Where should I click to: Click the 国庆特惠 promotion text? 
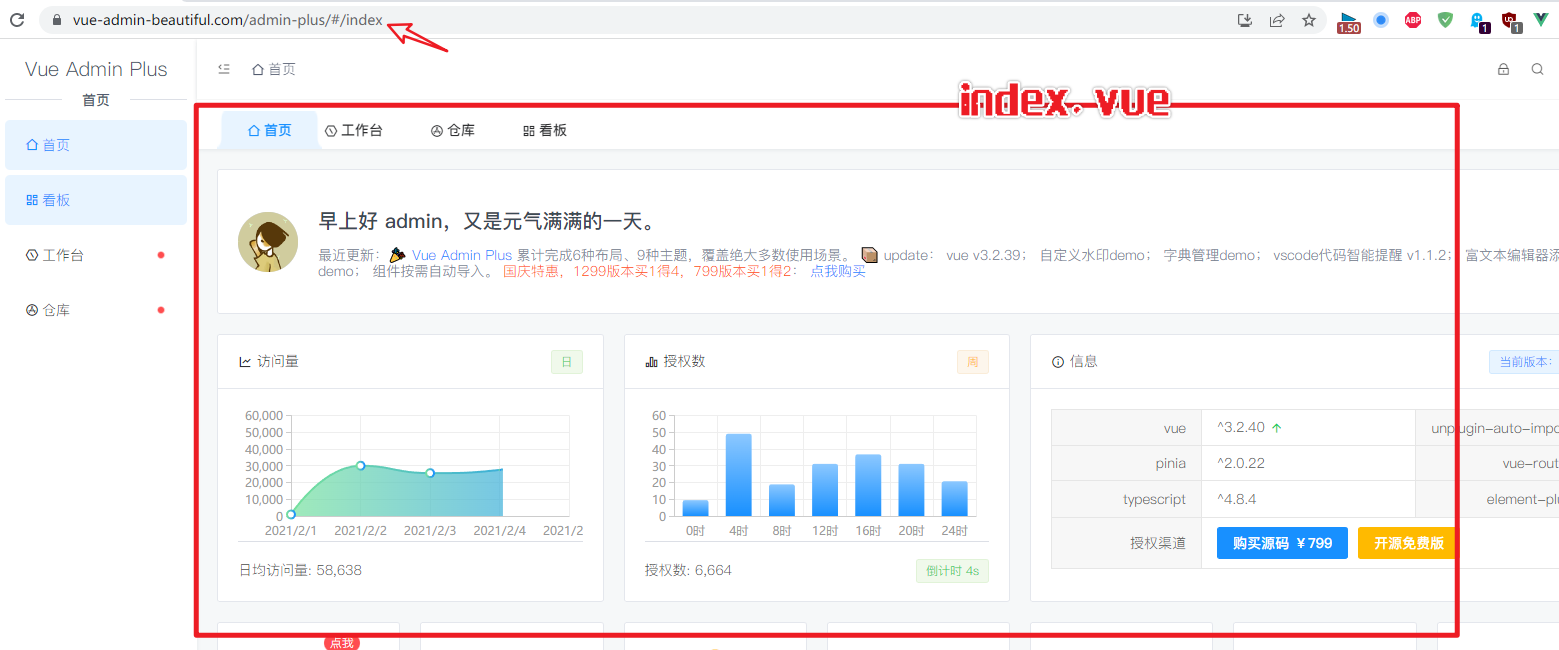pyautogui.click(x=649, y=272)
